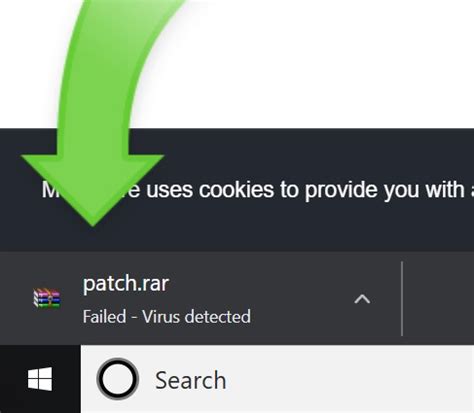
Task: Click the cookies notice sentence
Action: tap(258, 190)
